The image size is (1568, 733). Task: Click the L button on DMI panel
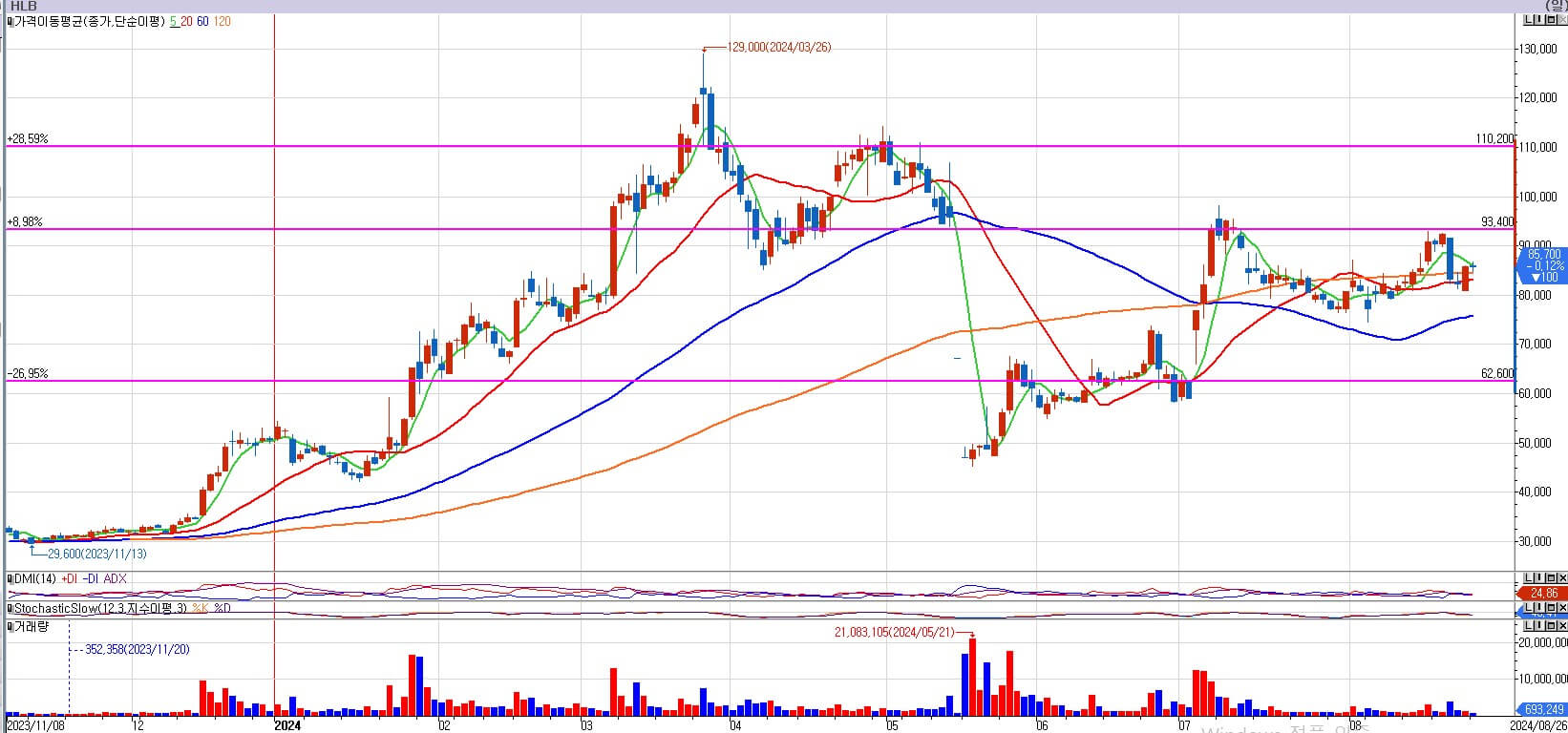[x=1528, y=578]
